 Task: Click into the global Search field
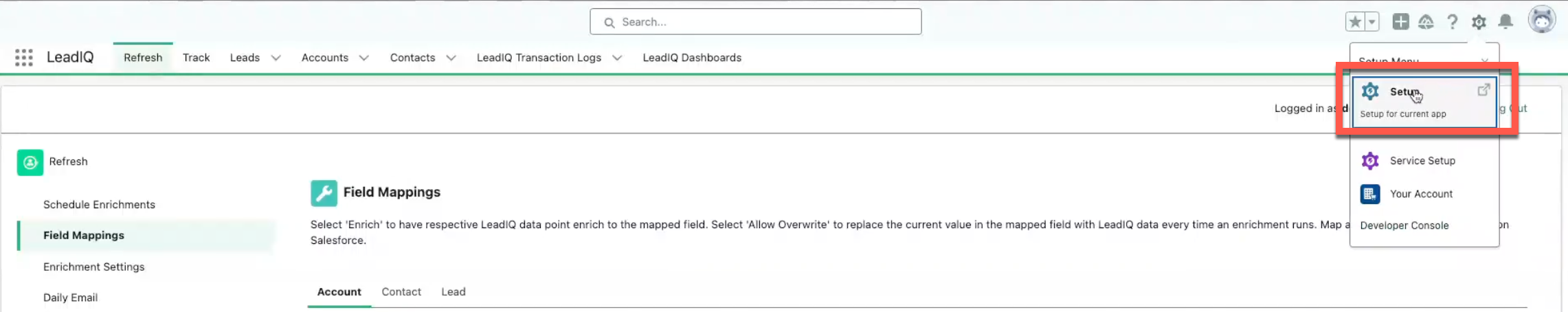tap(756, 22)
